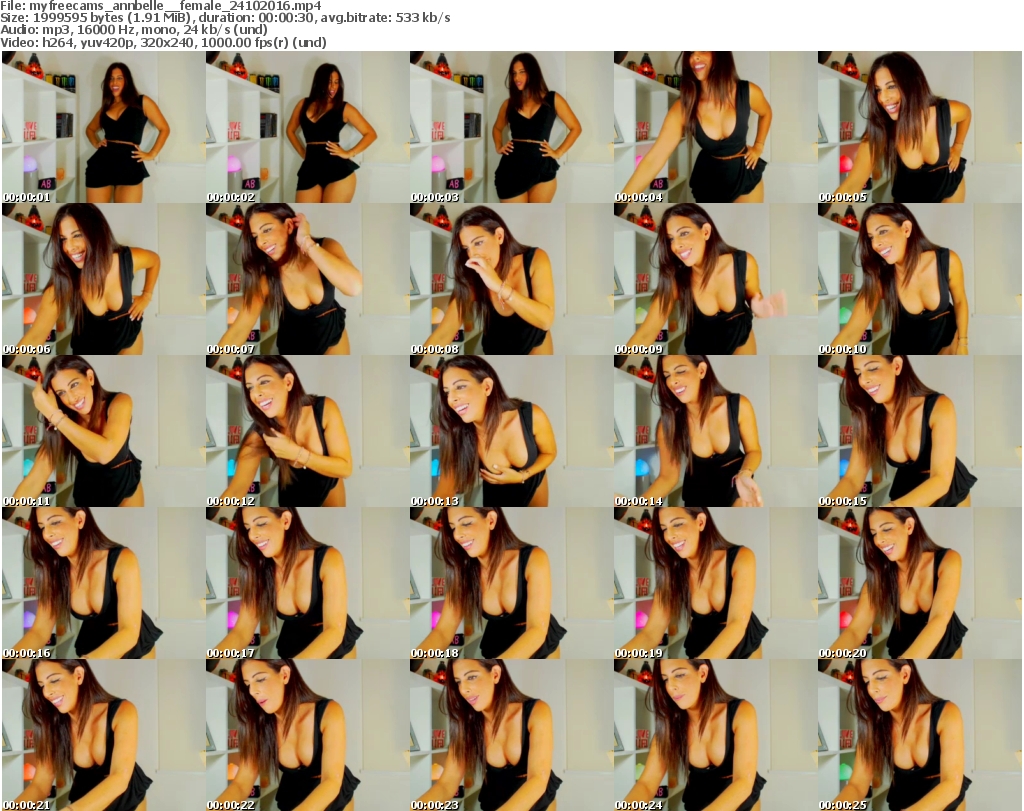
Task: Choose the thumbnail stamped 00:00:18
Action: pyautogui.click(x=511, y=583)
